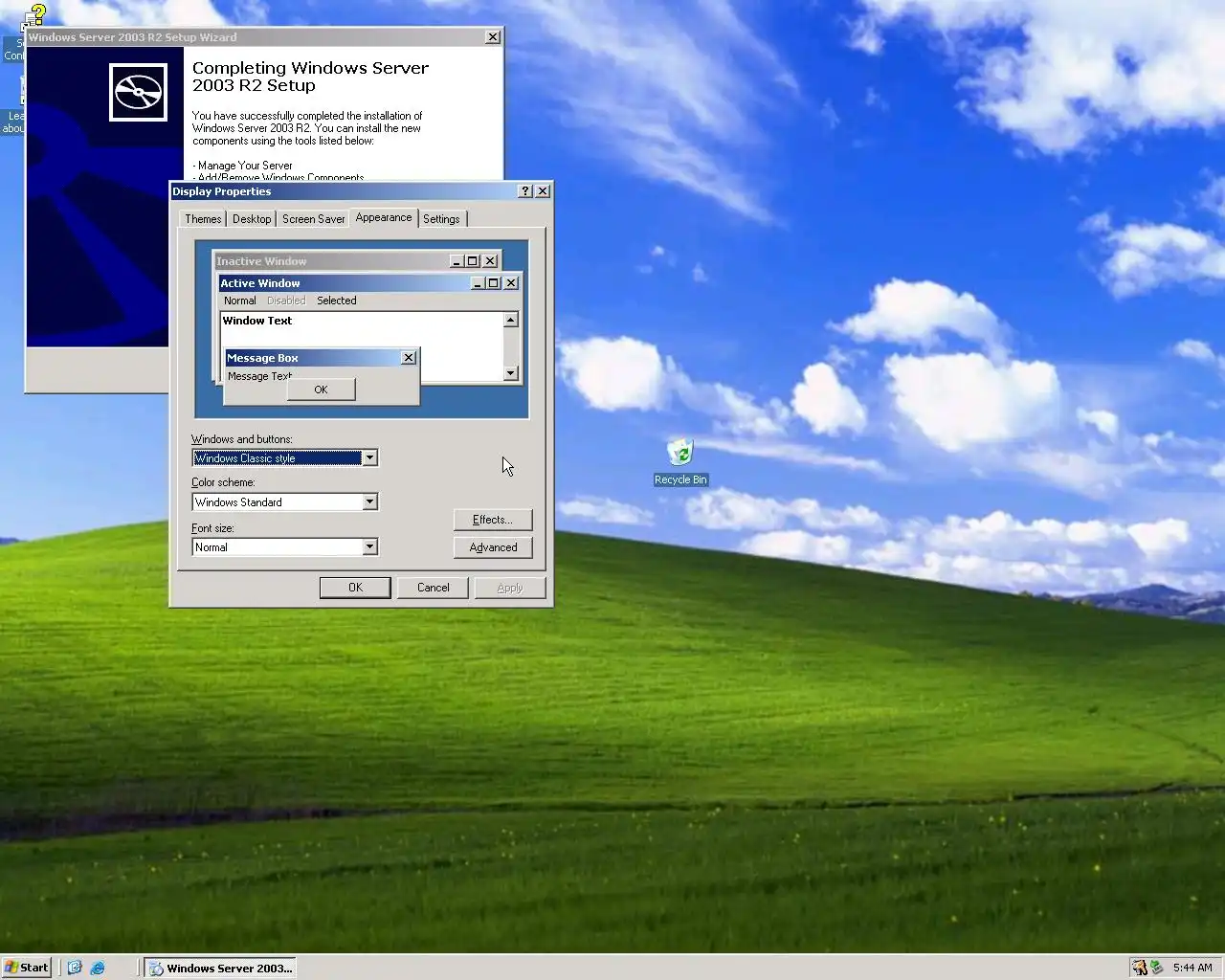Click the Setup Wizard title bar
The width and height of the screenshot is (1225, 980).
pos(264,37)
